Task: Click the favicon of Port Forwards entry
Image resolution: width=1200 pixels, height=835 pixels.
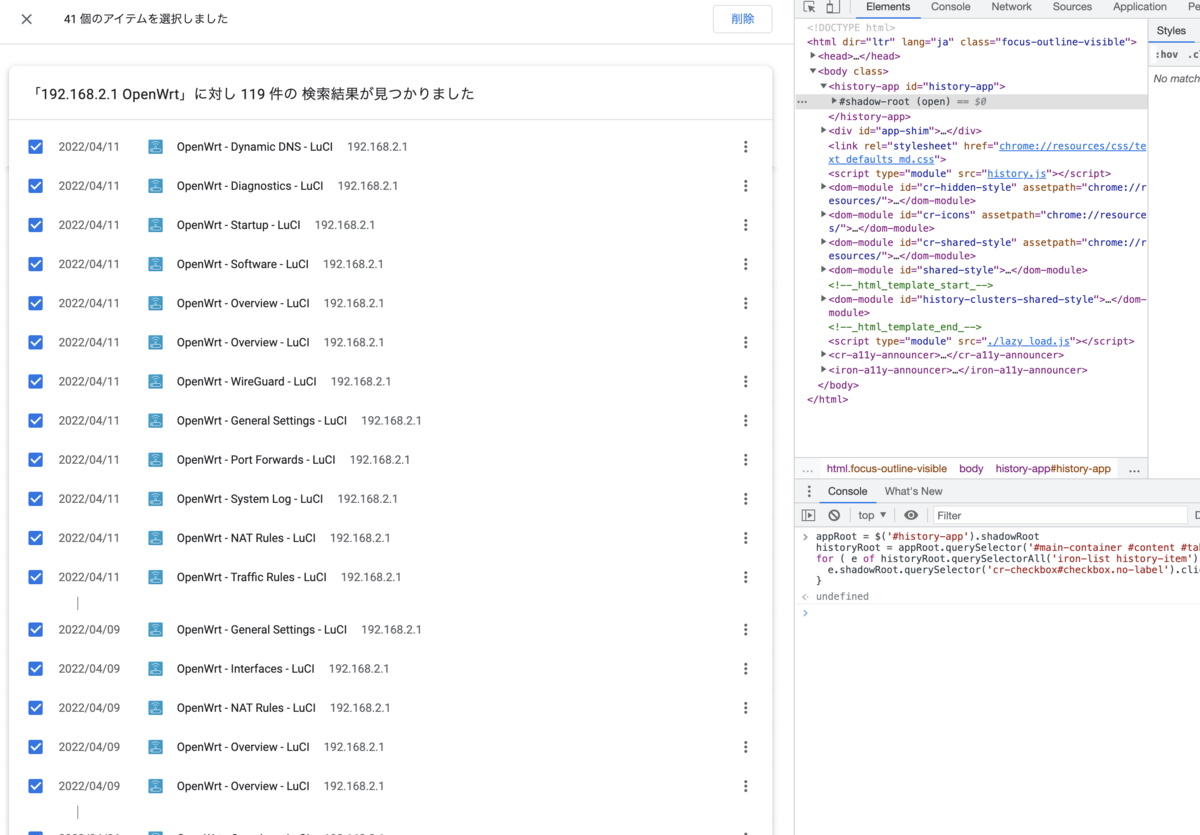Action: (x=156, y=460)
